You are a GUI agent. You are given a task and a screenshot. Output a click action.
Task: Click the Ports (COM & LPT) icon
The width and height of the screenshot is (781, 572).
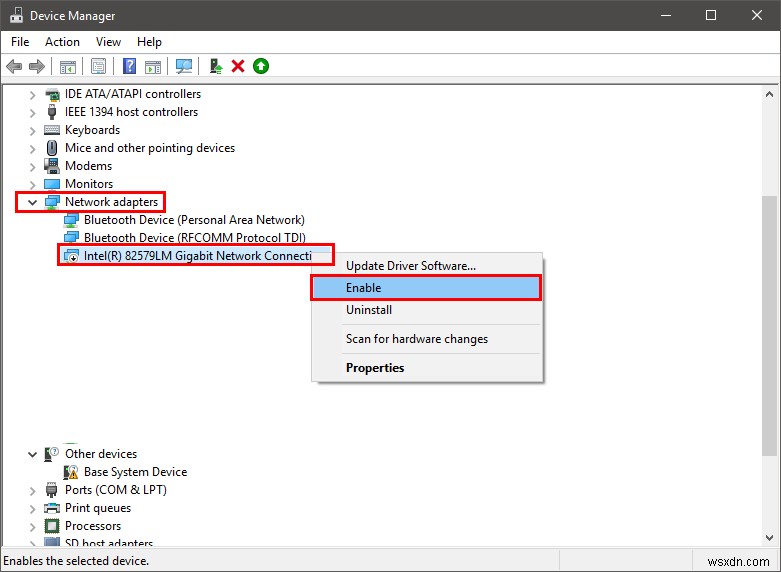pos(52,490)
